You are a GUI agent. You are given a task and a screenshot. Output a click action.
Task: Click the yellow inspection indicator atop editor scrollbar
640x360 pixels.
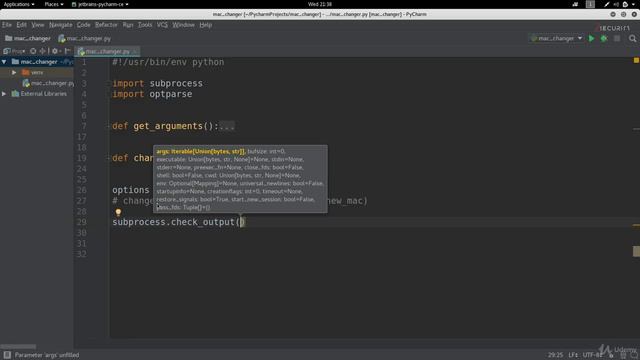[636, 60]
